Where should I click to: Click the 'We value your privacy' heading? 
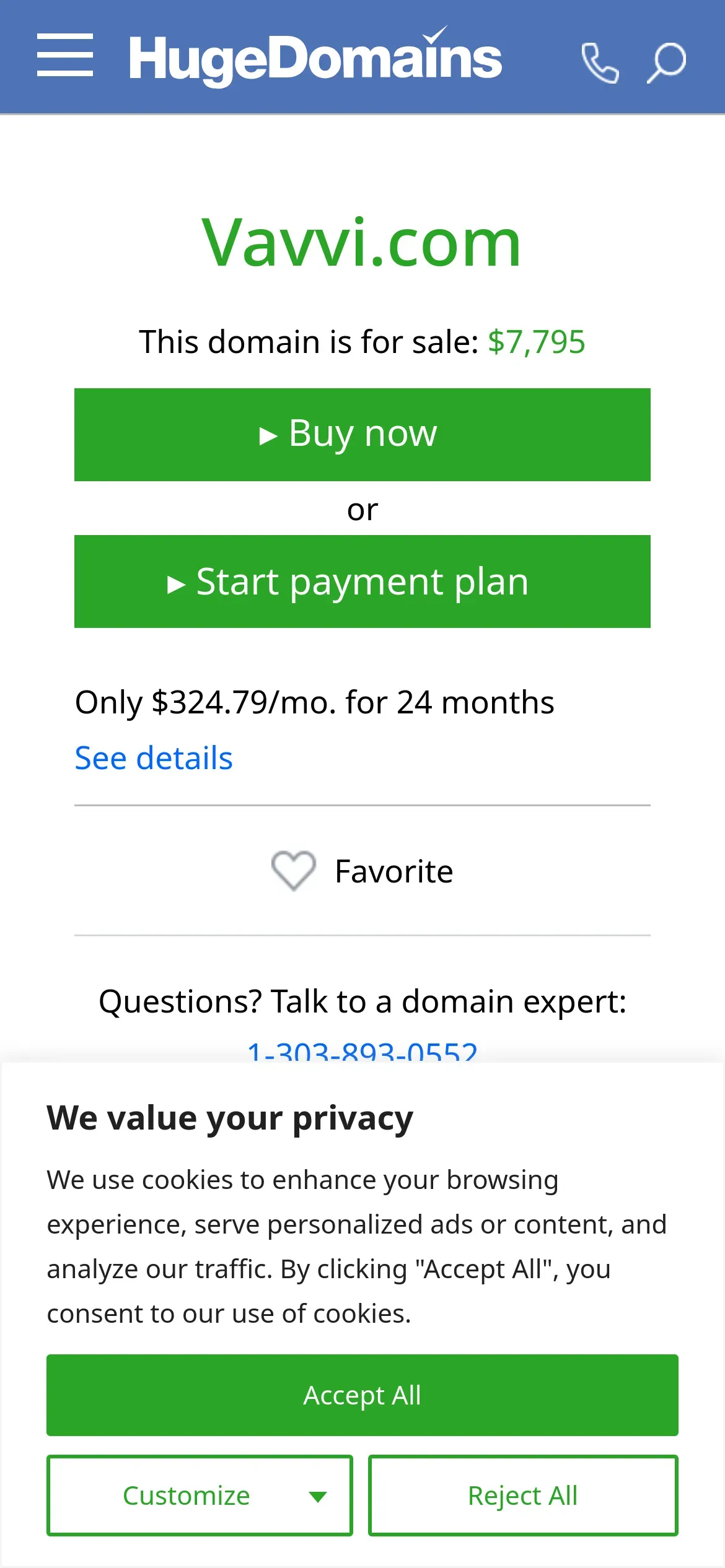[230, 1118]
